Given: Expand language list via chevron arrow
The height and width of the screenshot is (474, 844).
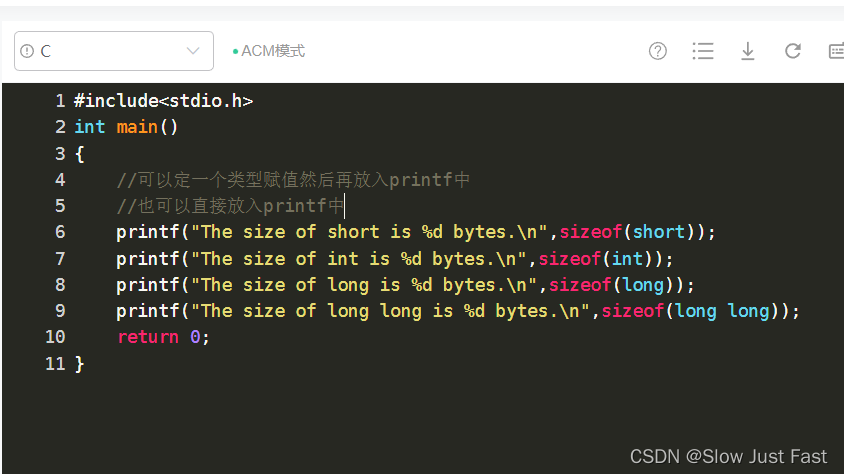Looking at the screenshot, I should pyautogui.click(x=193, y=51).
